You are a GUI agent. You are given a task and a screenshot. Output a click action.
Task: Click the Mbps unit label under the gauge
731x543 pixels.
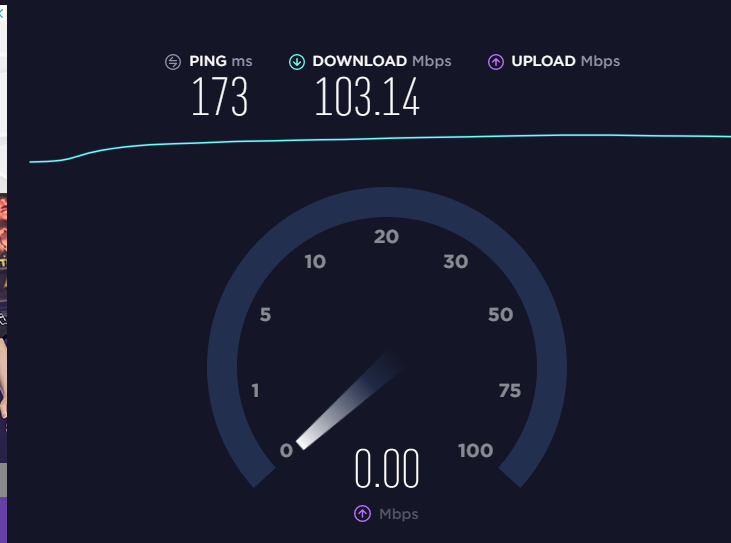[x=399, y=514]
